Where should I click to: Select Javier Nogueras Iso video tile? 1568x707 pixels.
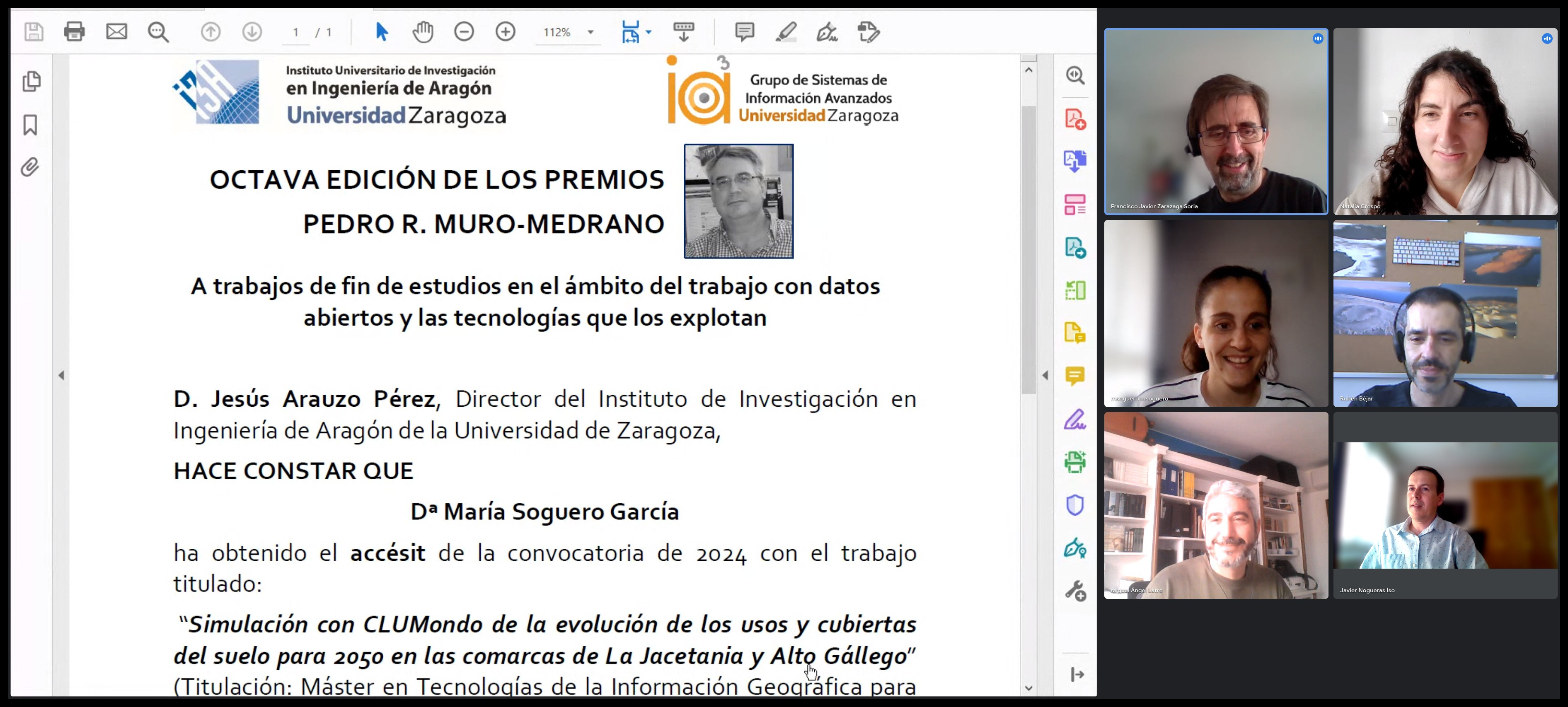click(x=1445, y=506)
